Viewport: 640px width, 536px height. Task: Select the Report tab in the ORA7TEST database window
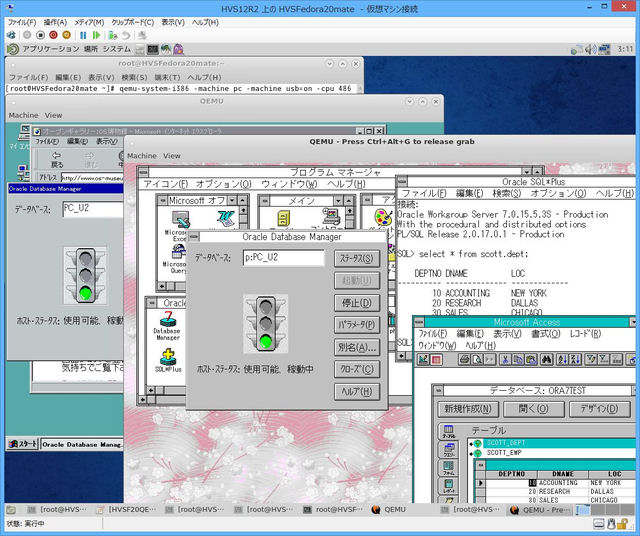[449, 486]
